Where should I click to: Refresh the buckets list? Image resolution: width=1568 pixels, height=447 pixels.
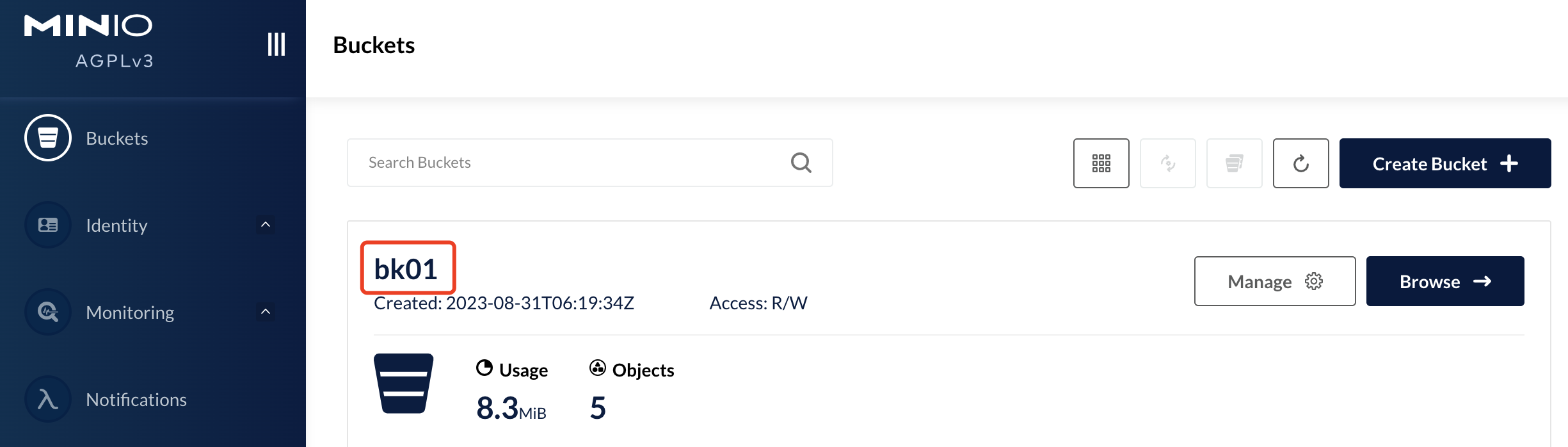(1300, 163)
